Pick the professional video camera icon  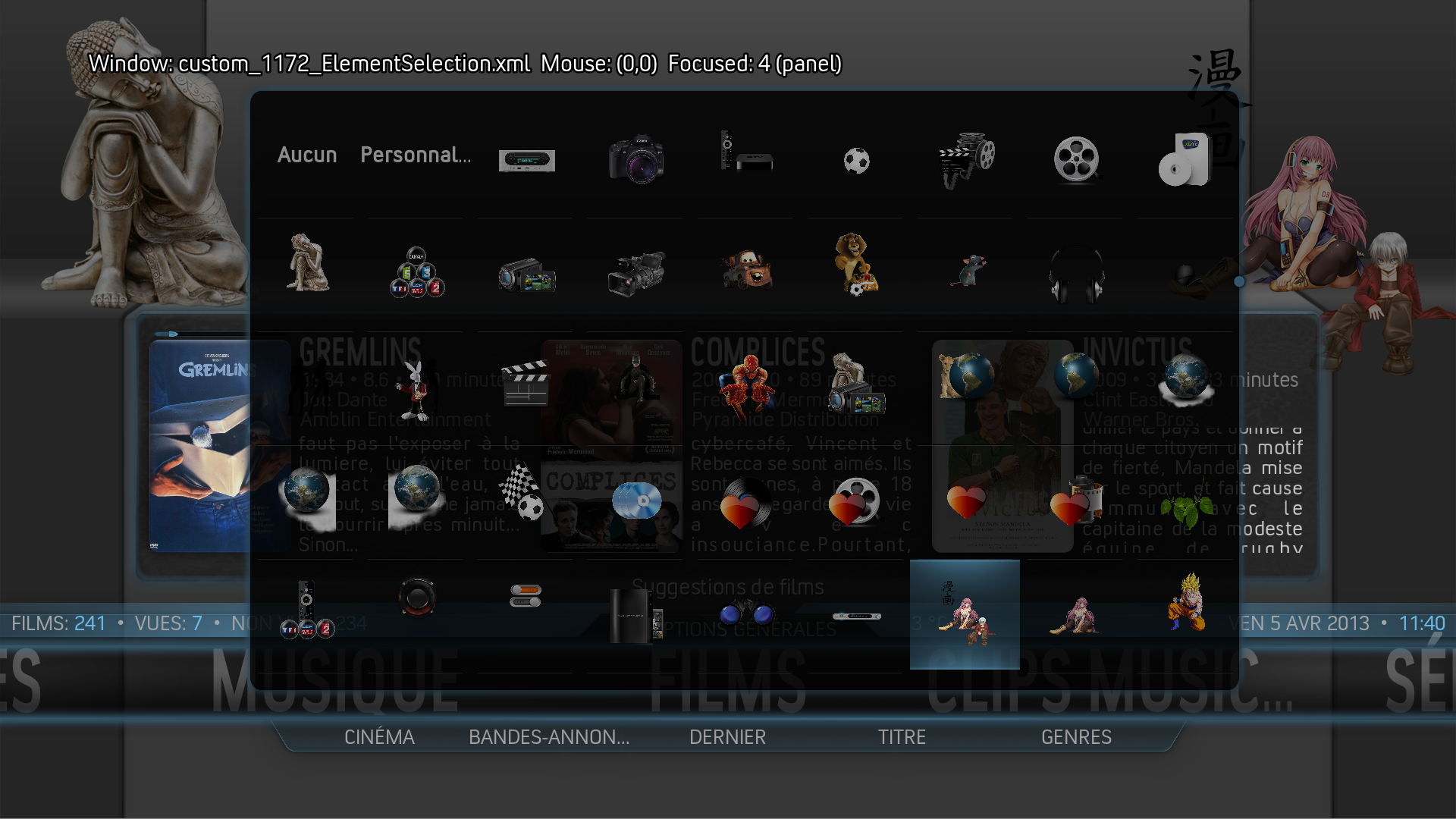pos(636,273)
